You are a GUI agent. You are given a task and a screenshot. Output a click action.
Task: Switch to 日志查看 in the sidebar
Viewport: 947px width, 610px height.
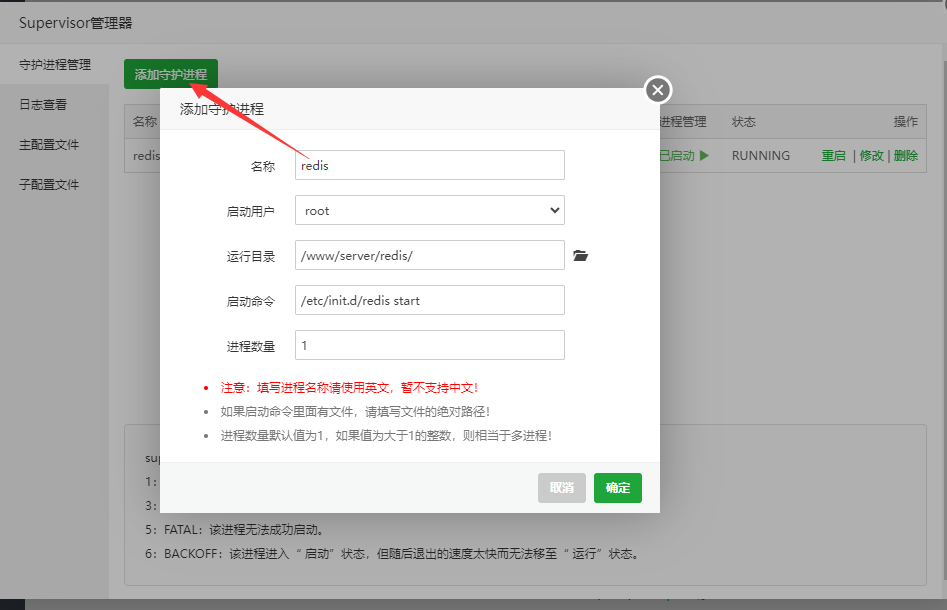[41, 104]
